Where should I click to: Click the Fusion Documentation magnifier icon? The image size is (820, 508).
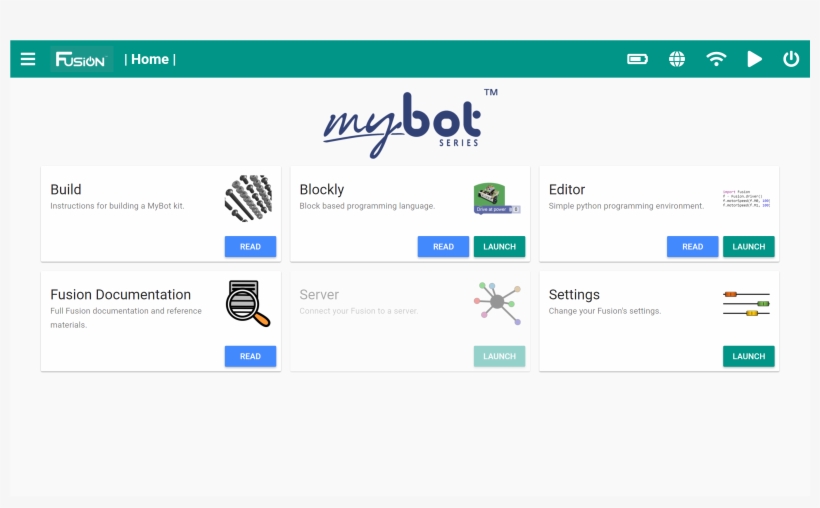click(248, 304)
